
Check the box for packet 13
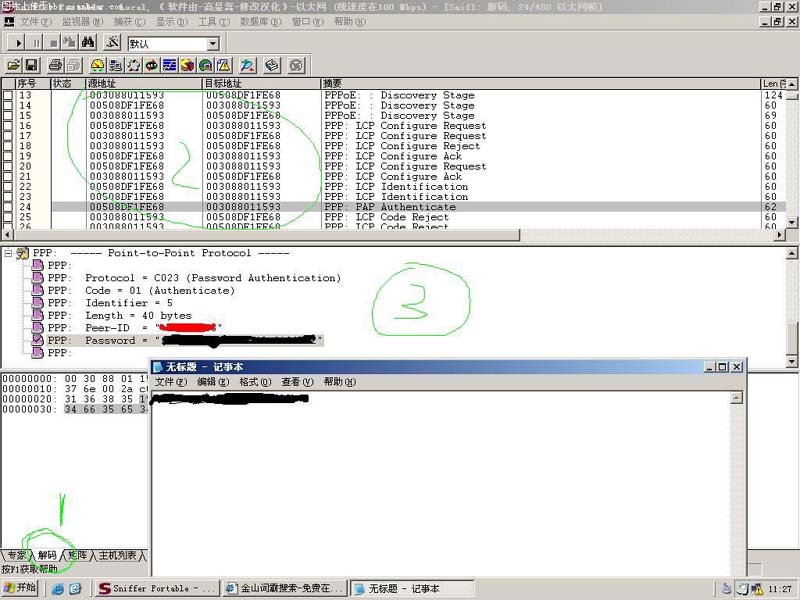click(8, 96)
